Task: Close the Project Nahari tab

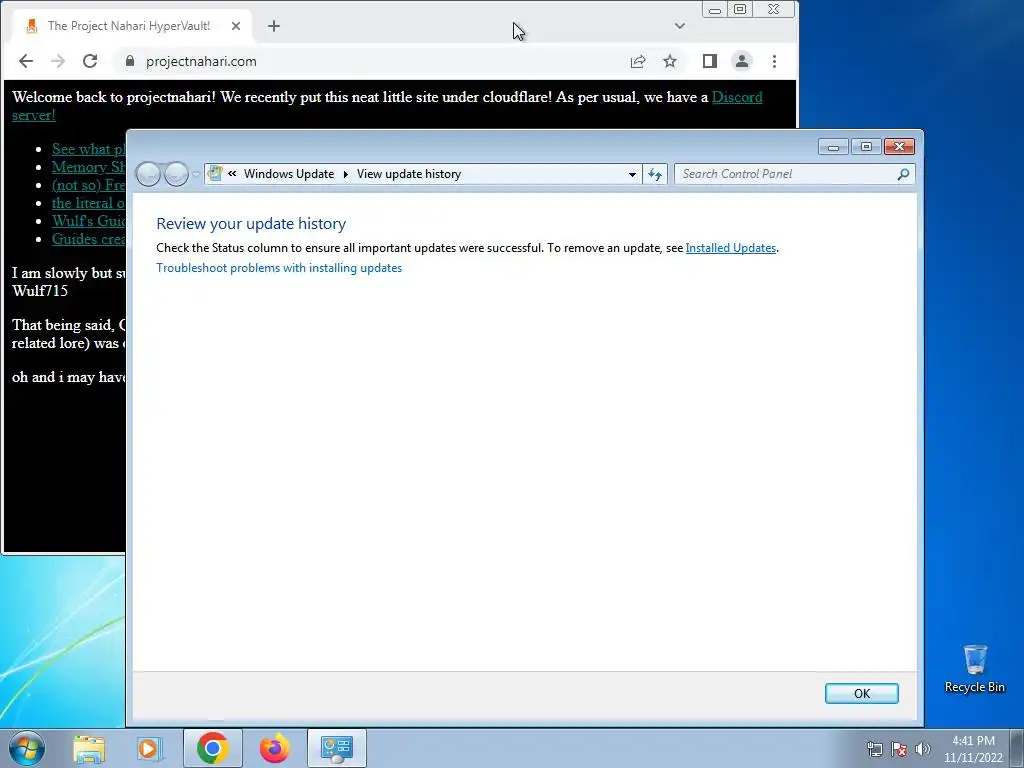Action: [x=236, y=26]
